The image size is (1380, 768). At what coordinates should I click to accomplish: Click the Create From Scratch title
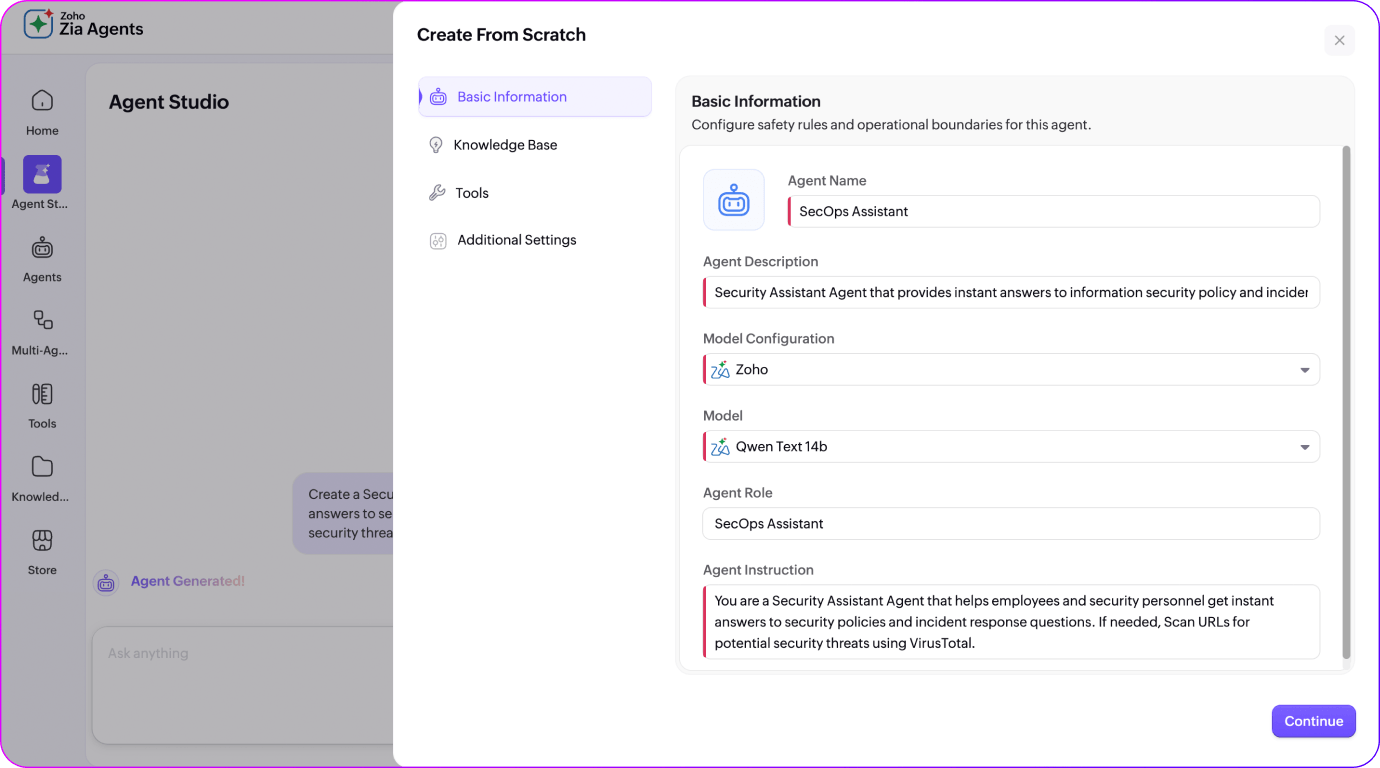point(501,35)
